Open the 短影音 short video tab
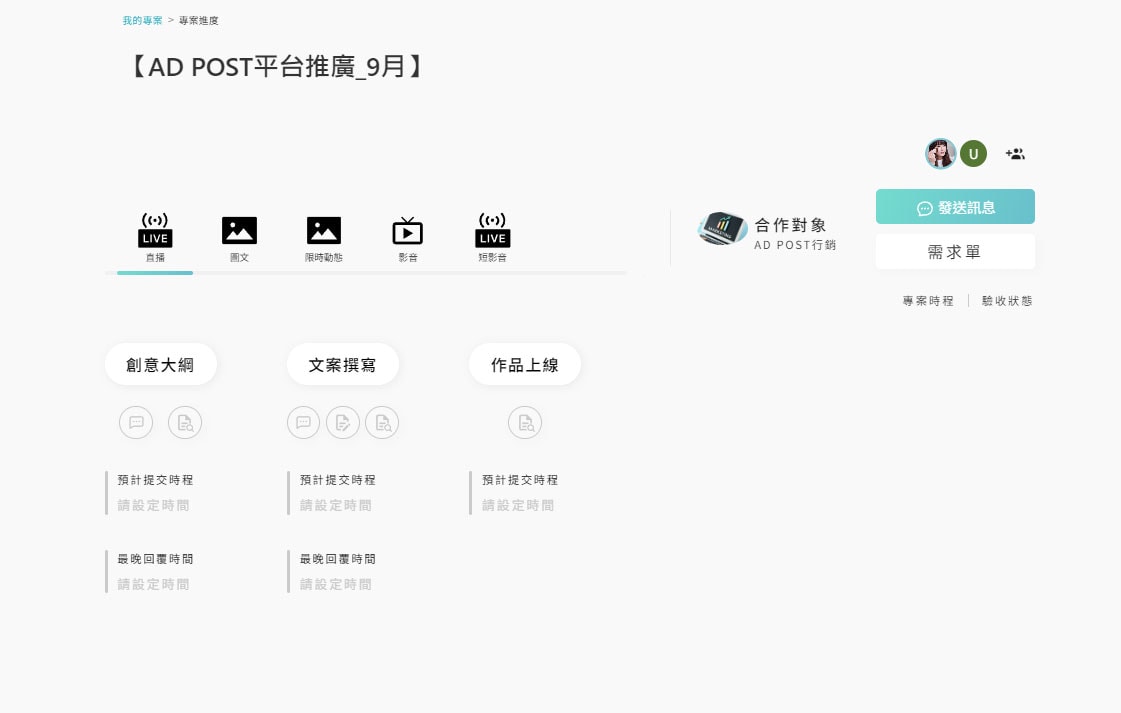 tap(492, 231)
